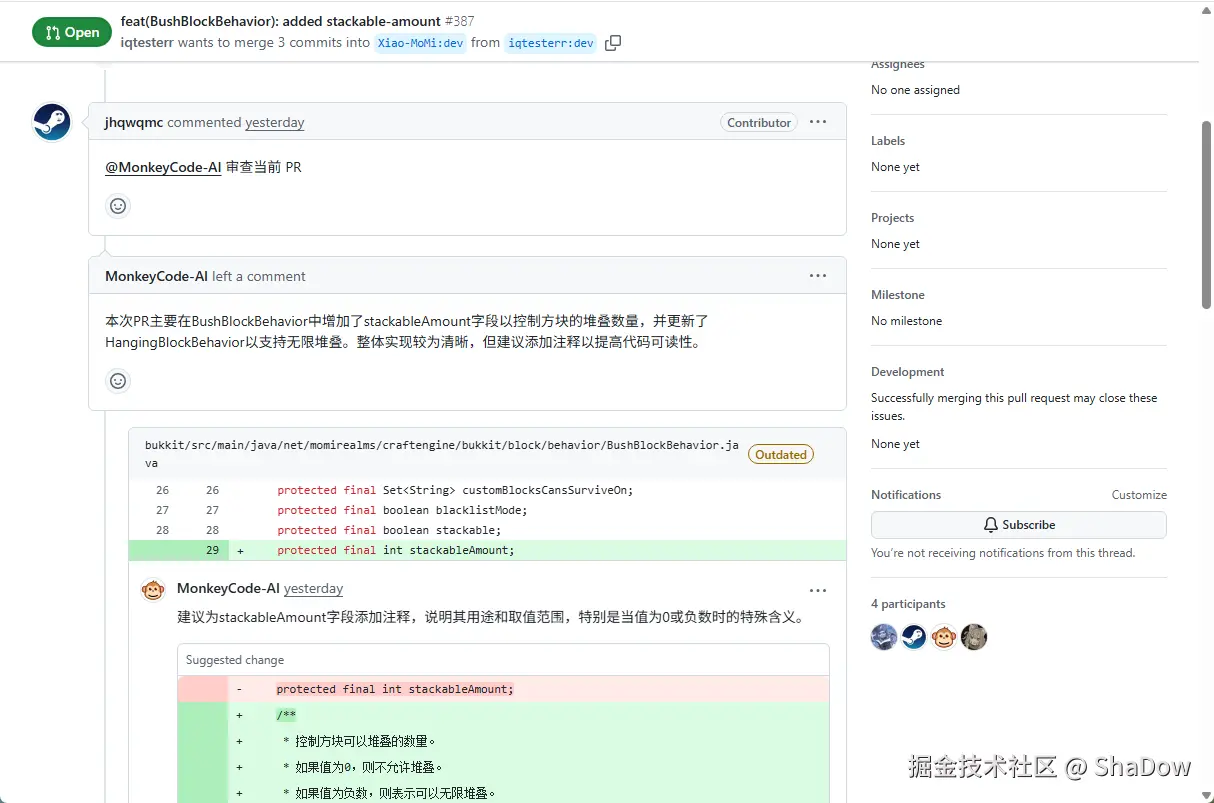Select Milestone section heading
This screenshot has width=1214, height=803.
click(x=898, y=295)
